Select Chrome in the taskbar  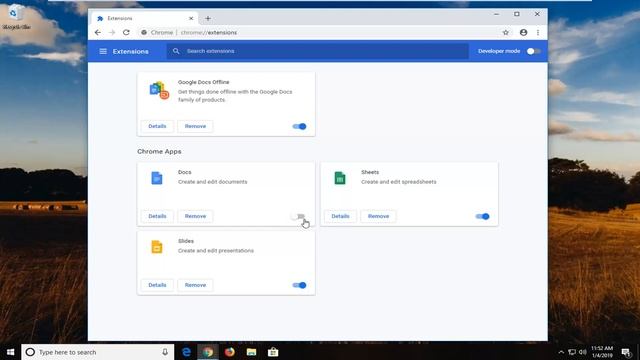208,352
